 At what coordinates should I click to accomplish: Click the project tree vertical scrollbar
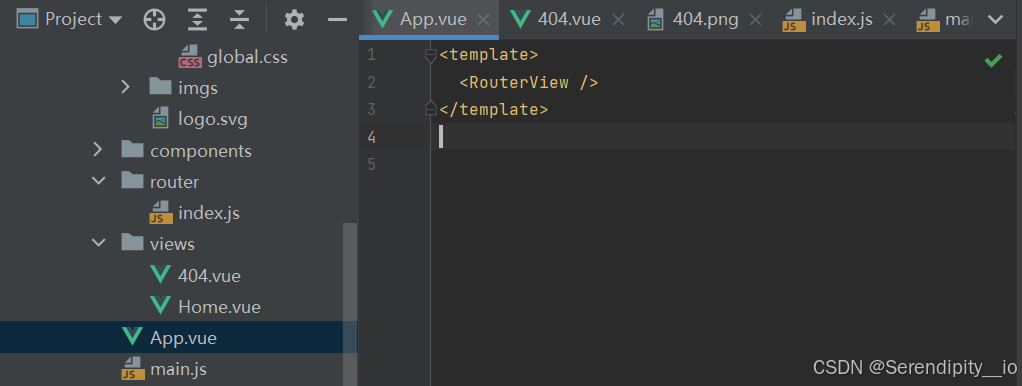point(350,304)
